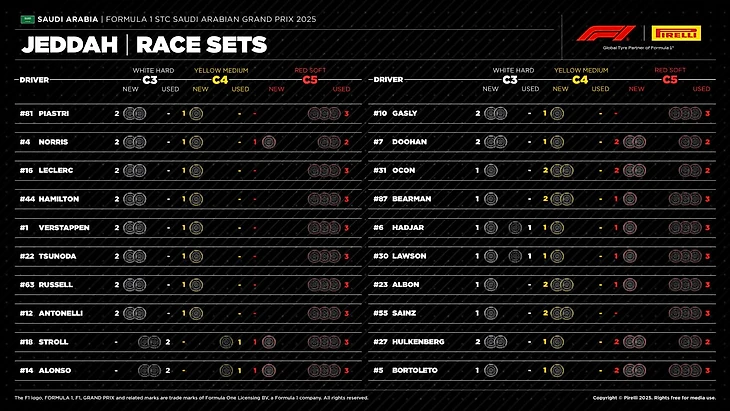This screenshot has height=411, width=730.
Task: Click Hadjar's used hard tyre icon
Action: [x=515, y=228]
